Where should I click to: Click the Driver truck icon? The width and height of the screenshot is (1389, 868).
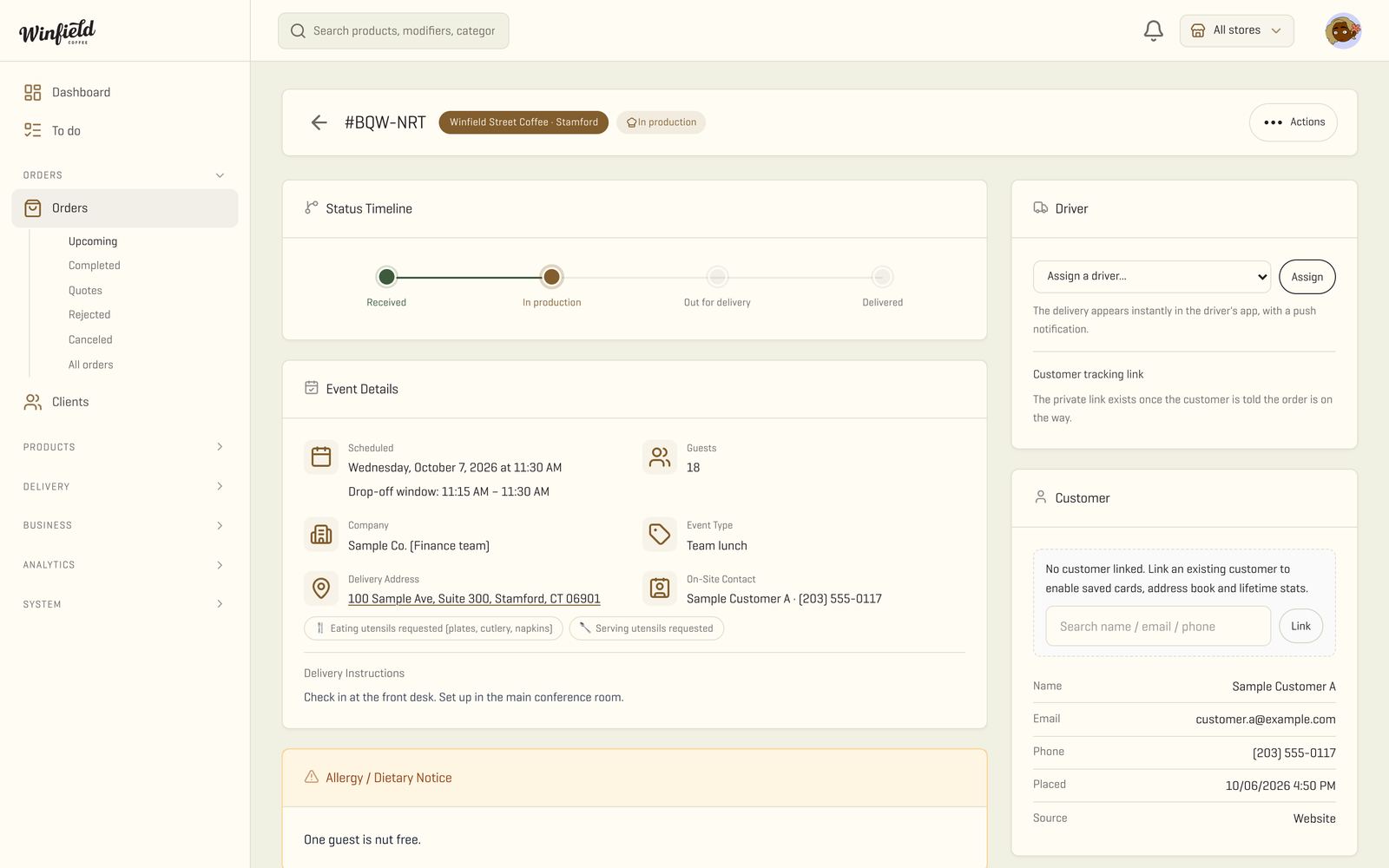pos(1040,208)
